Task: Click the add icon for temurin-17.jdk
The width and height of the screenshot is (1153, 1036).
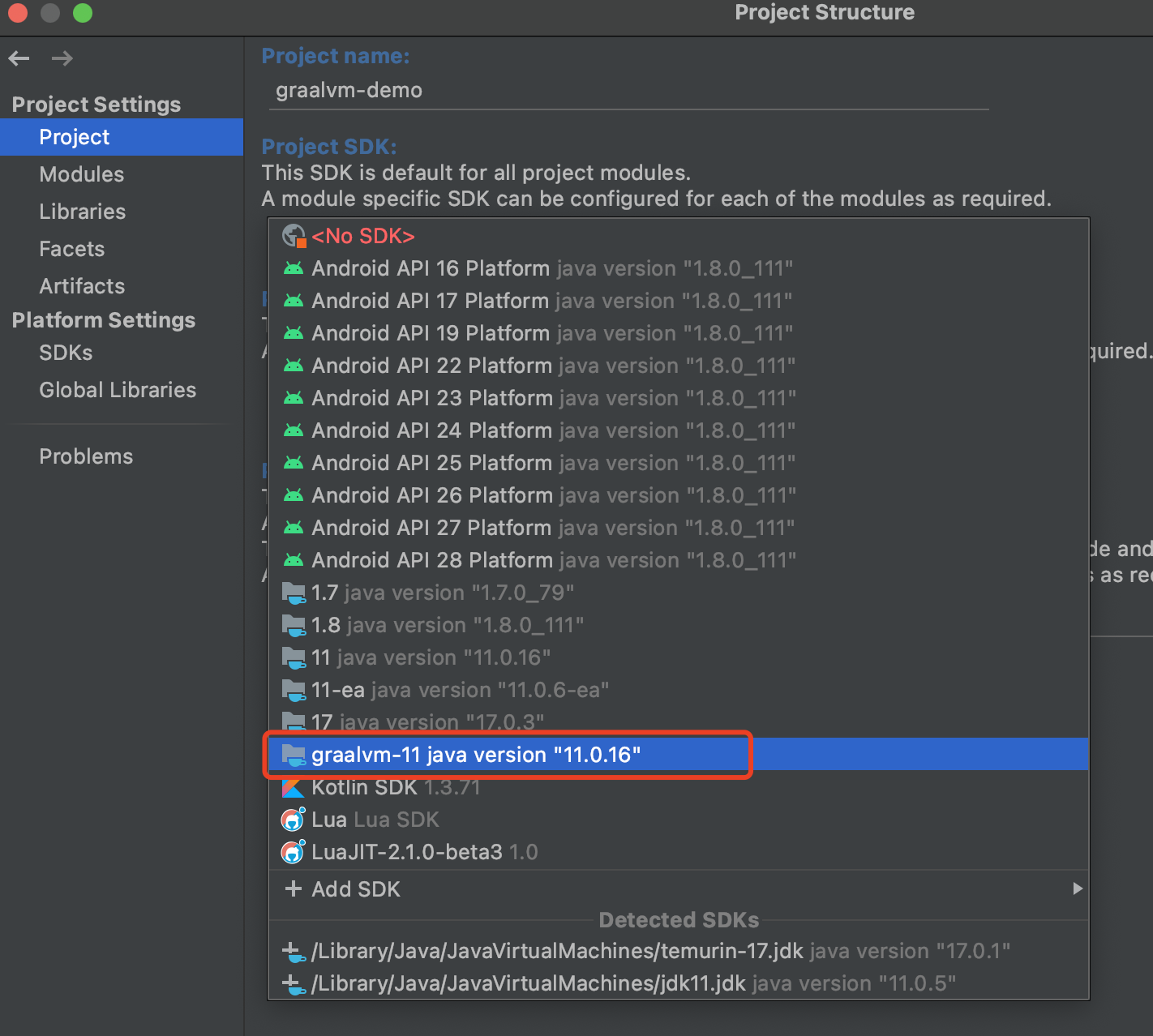Action: tap(294, 953)
